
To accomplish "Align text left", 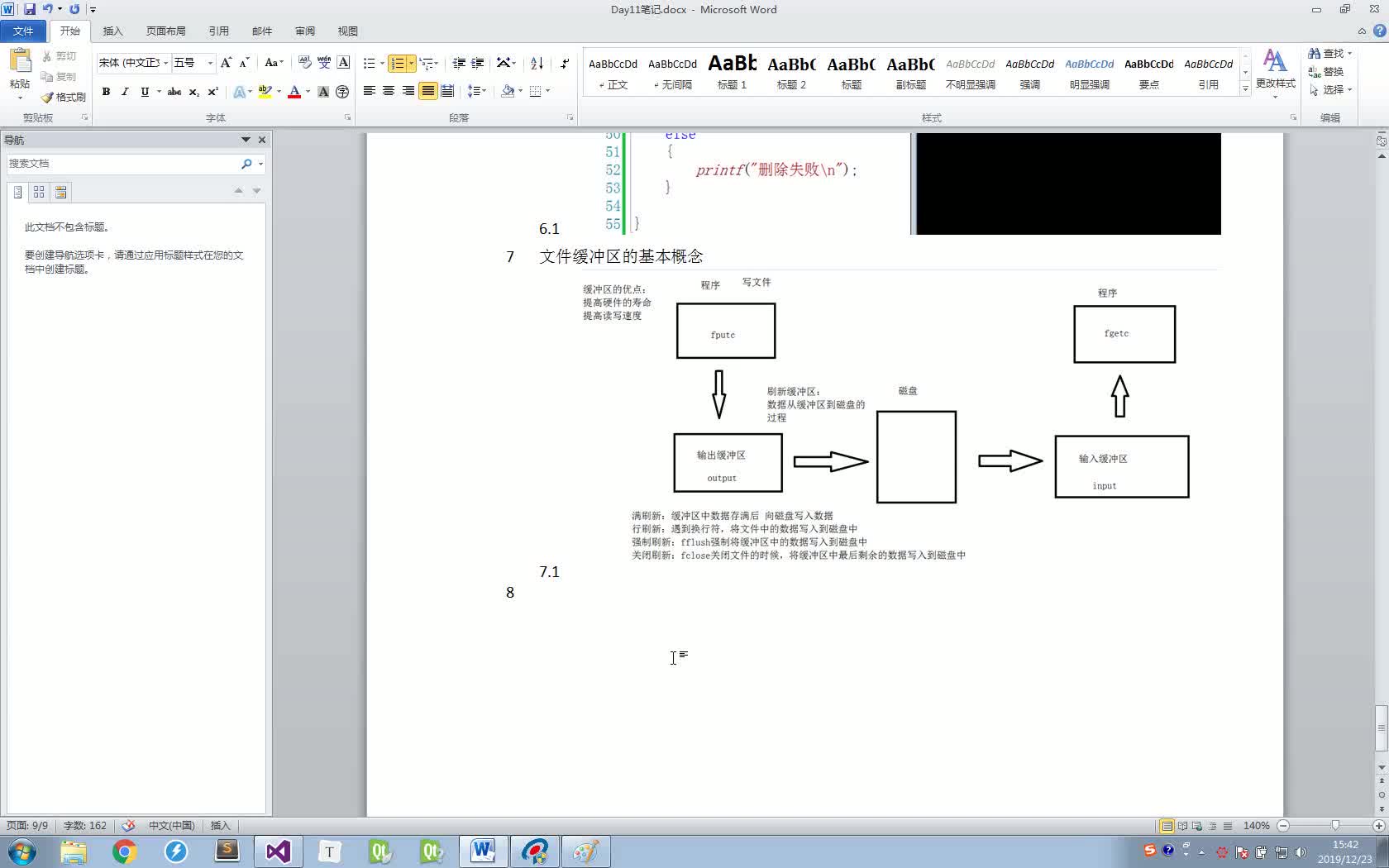I will click(370, 91).
